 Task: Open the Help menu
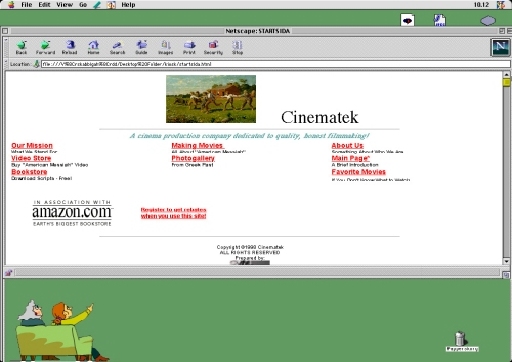pos(128,5)
